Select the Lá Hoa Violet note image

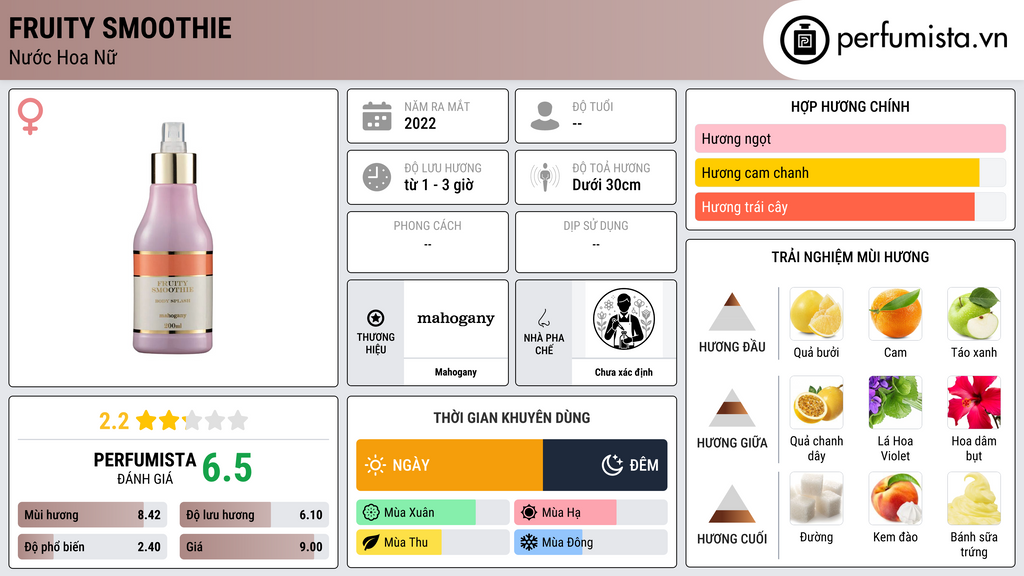895,402
